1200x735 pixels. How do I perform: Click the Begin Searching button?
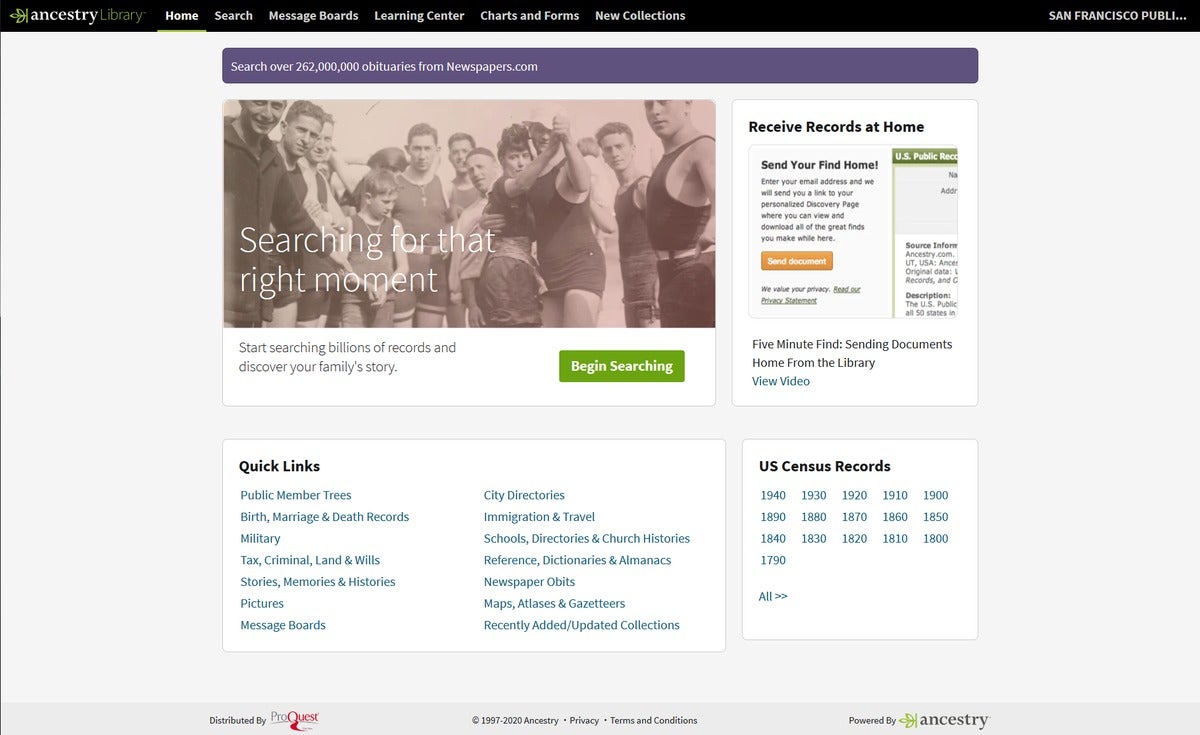622,366
